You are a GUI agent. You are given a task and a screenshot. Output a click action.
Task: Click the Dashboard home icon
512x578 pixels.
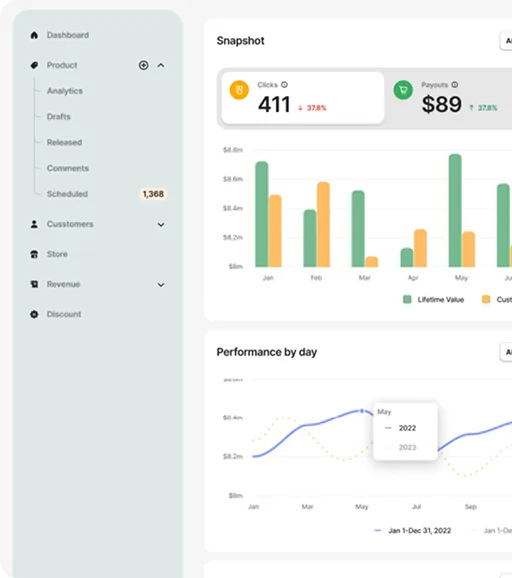click(x=34, y=35)
